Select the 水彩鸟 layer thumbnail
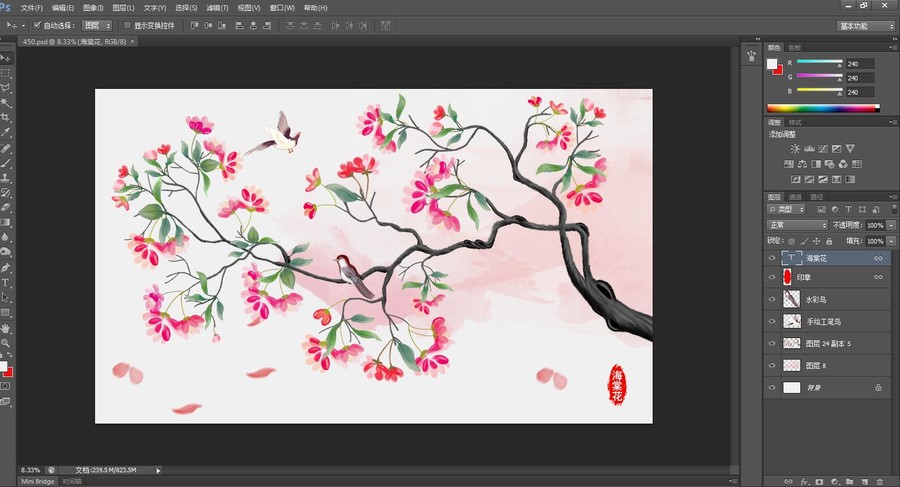 click(x=792, y=299)
